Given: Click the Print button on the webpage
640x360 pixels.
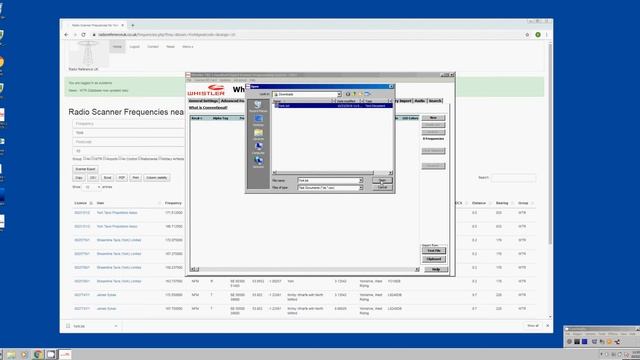Looking at the screenshot, I should coord(136,178).
